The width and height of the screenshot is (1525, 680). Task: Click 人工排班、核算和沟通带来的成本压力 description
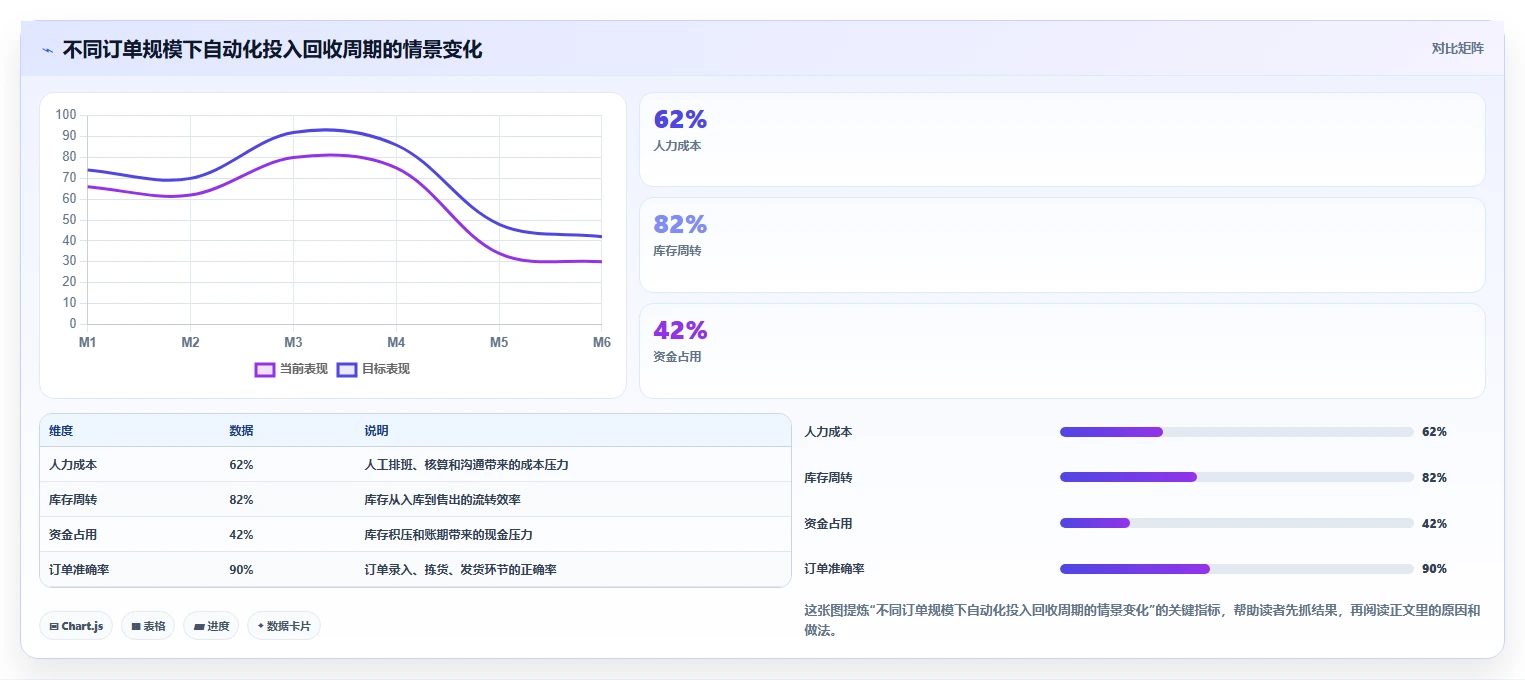pyautogui.click(x=466, y=465)
